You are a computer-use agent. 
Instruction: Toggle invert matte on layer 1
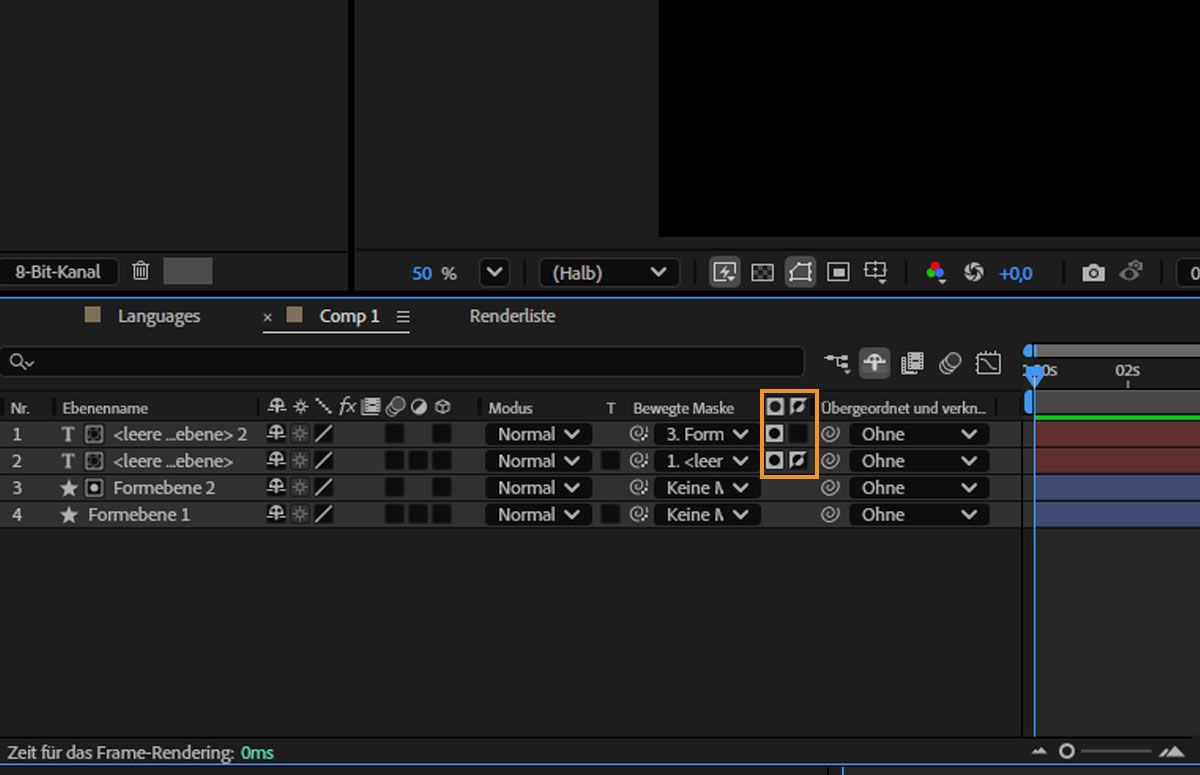click(x=797, y=434)
